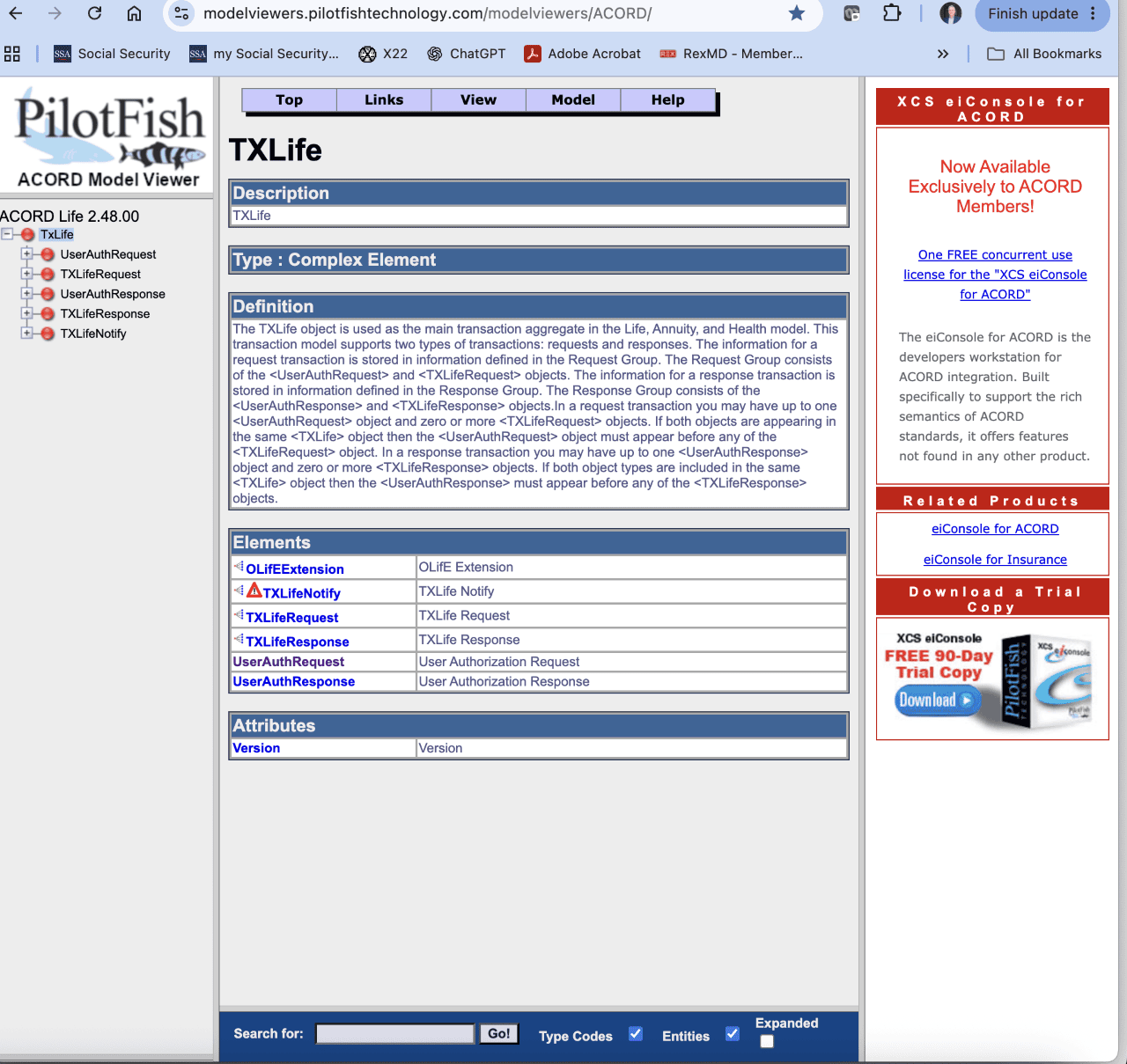The height and width of the screenshot is (1064, 1127).
Task: Open the Adobe Acrobat bookmark
Action: pyautogui.click(x=582, y=54)
